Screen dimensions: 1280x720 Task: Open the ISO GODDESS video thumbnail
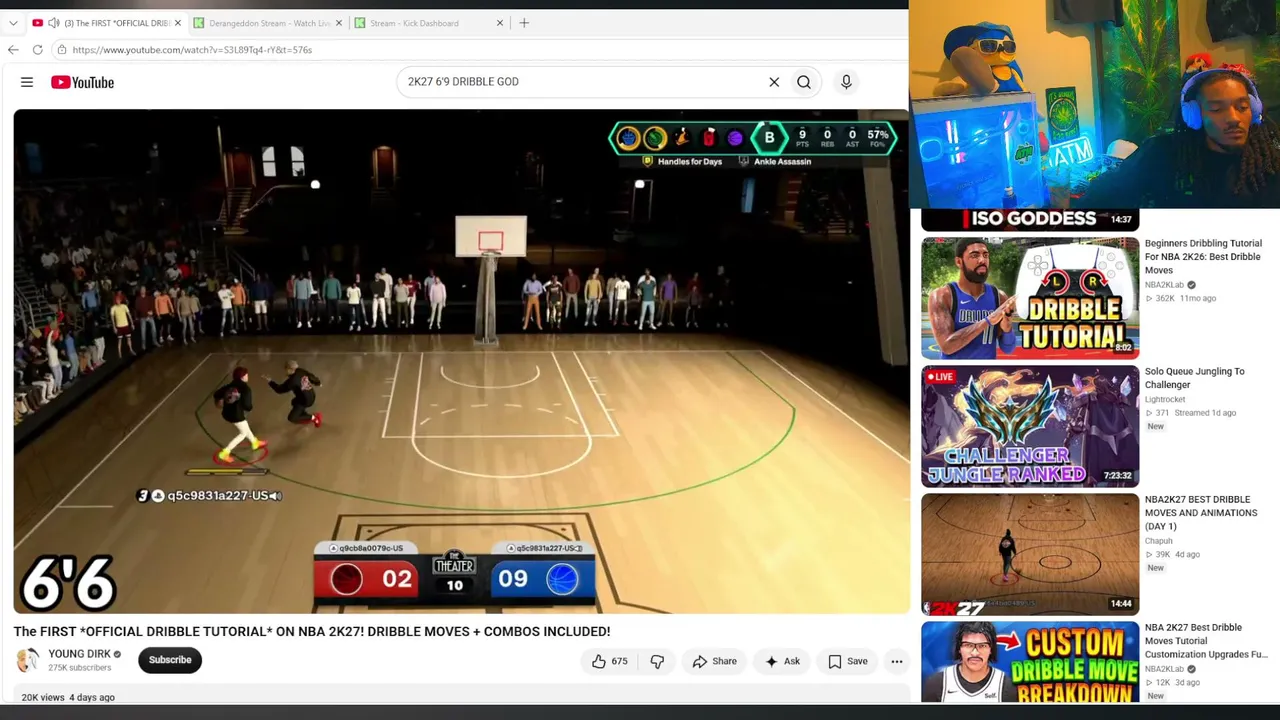pyautogui.click(x=1030, y=219)
